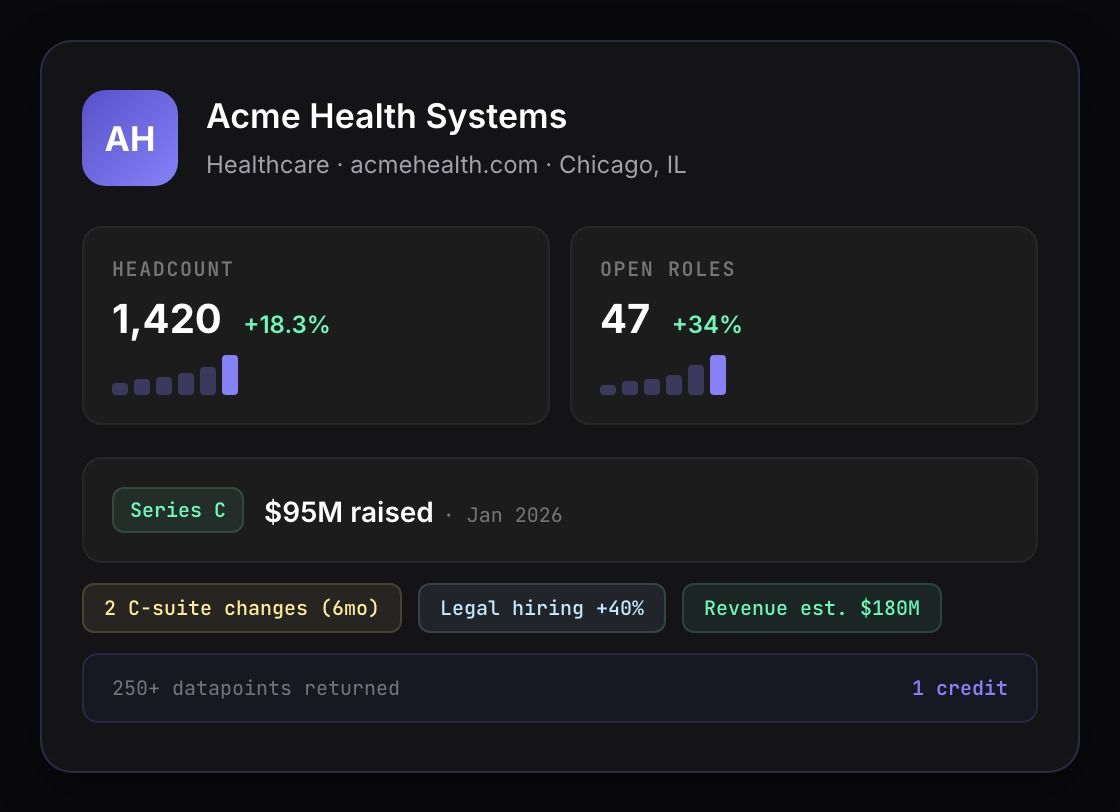The height and width of the screenshot is (812, 1120).
Task: Click the +34% open roles growth figure
Action: 707,324
